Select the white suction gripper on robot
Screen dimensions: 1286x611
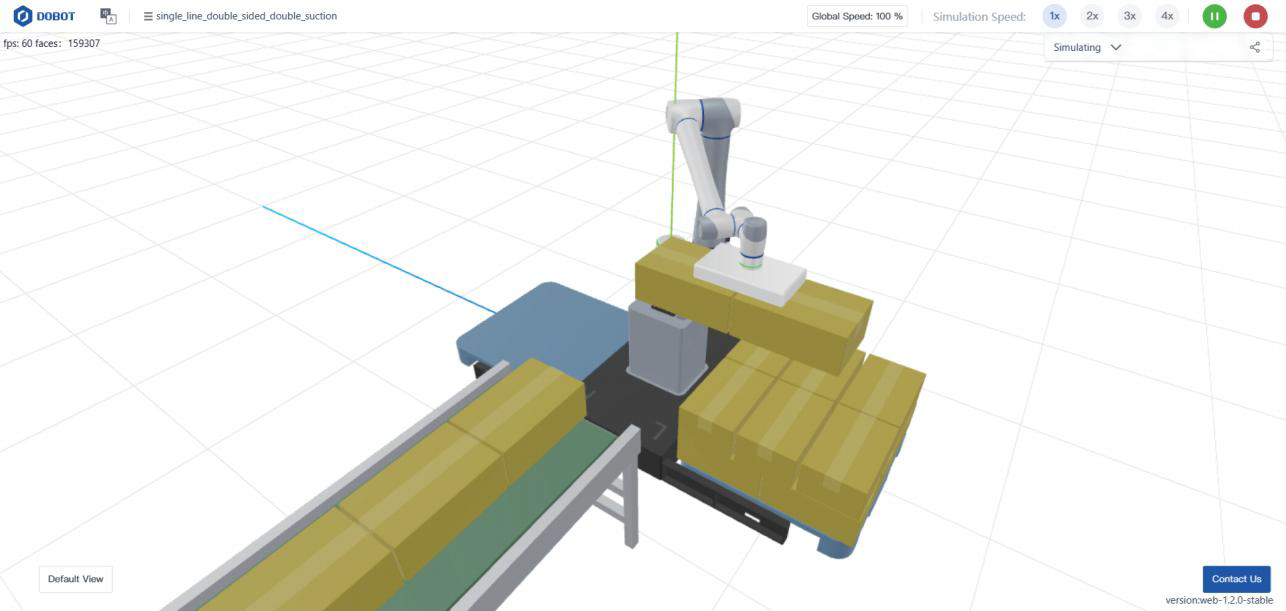(x=752, y=278)
